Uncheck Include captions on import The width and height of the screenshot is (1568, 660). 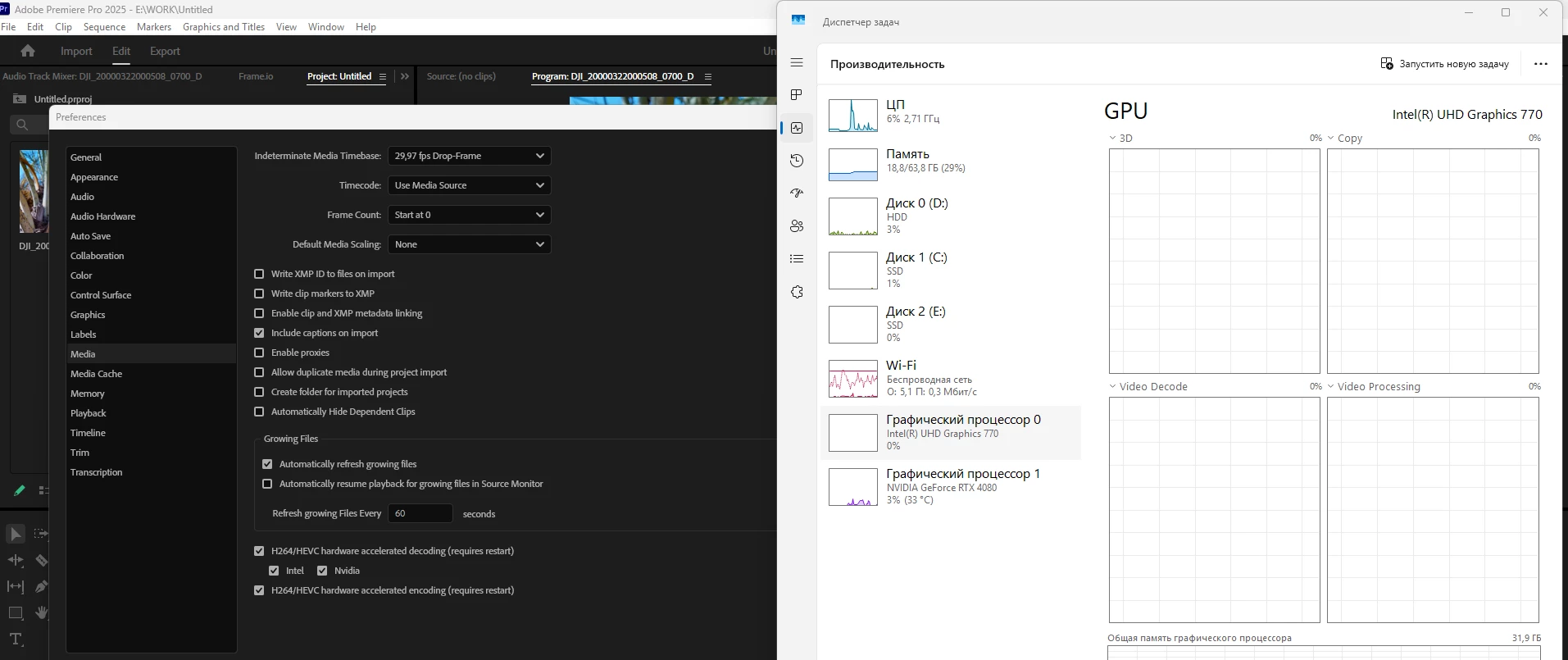[x=259, y=333]
